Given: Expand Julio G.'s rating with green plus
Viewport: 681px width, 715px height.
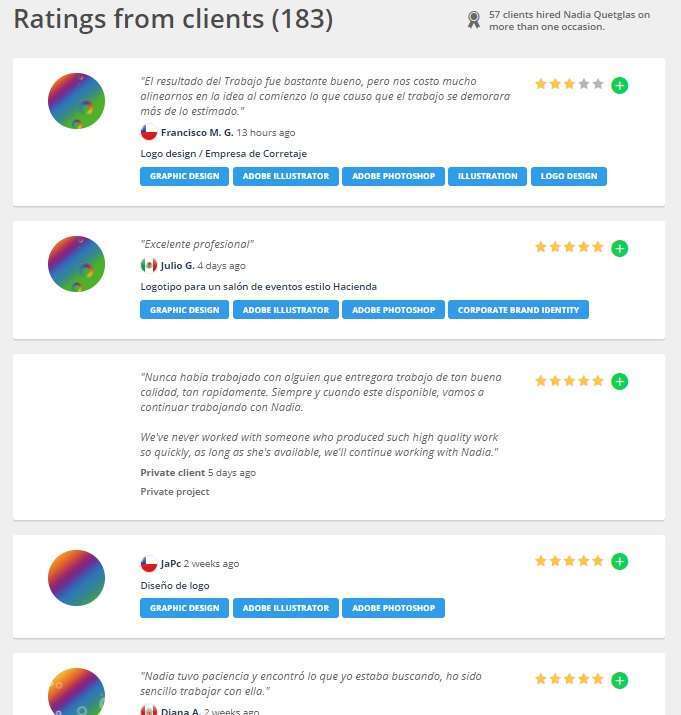Looking at the screenshot, I should [619, 248].
